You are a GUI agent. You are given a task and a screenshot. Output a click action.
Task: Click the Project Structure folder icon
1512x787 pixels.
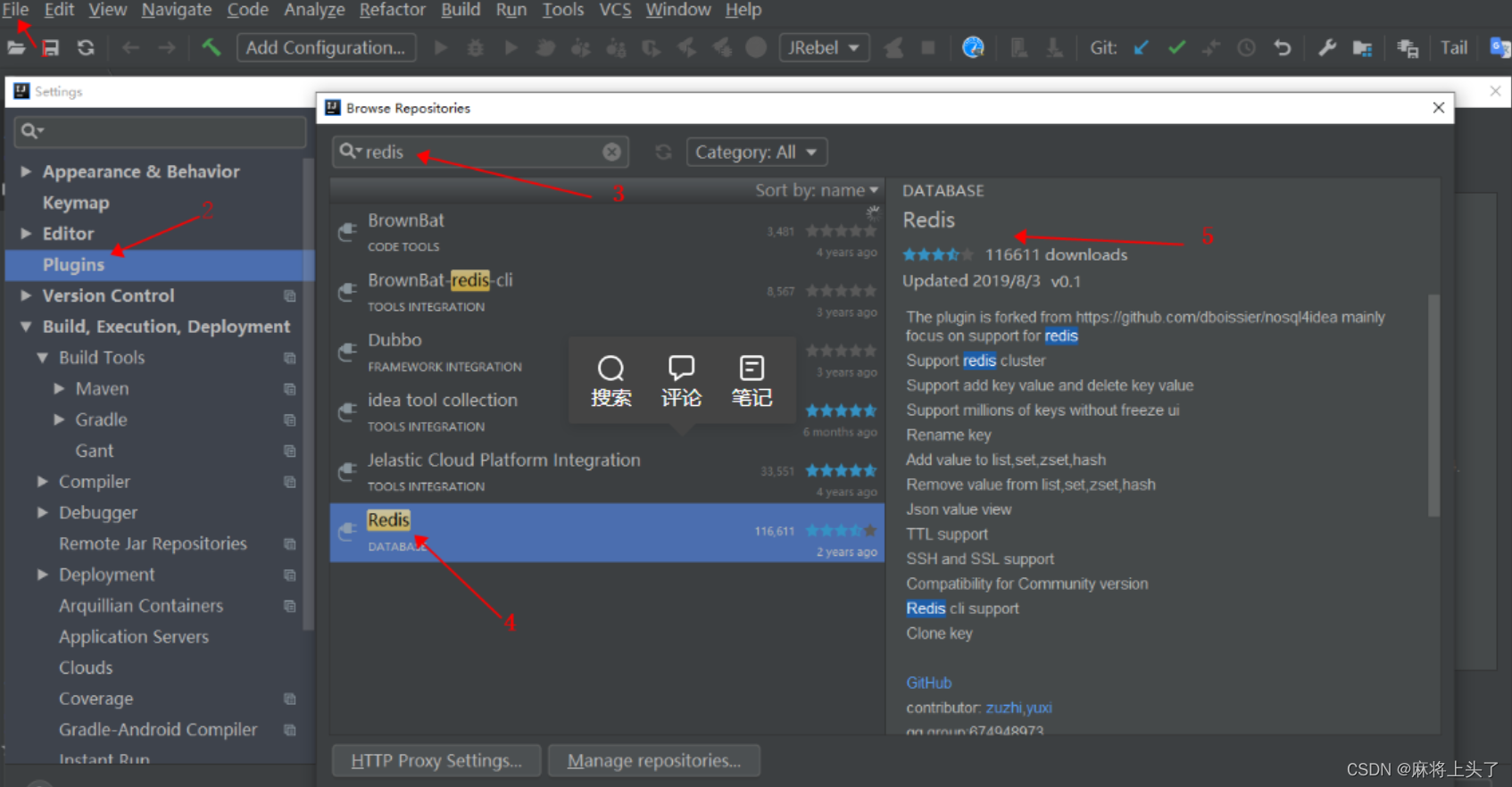coord(1362,47)
